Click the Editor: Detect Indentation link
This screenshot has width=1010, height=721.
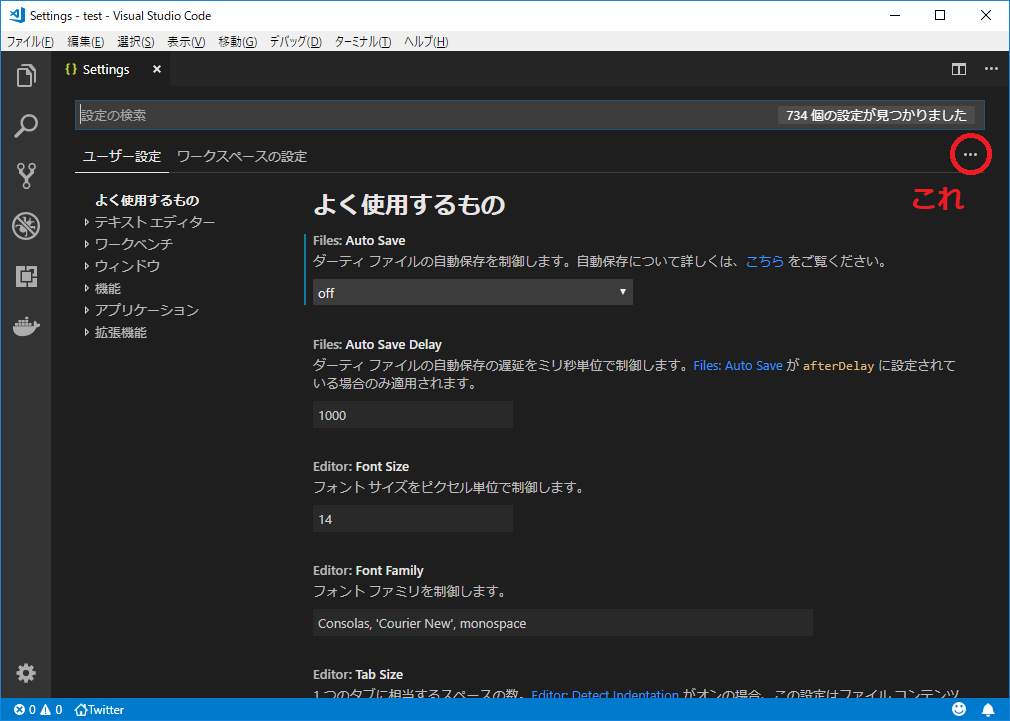point(605,695)
